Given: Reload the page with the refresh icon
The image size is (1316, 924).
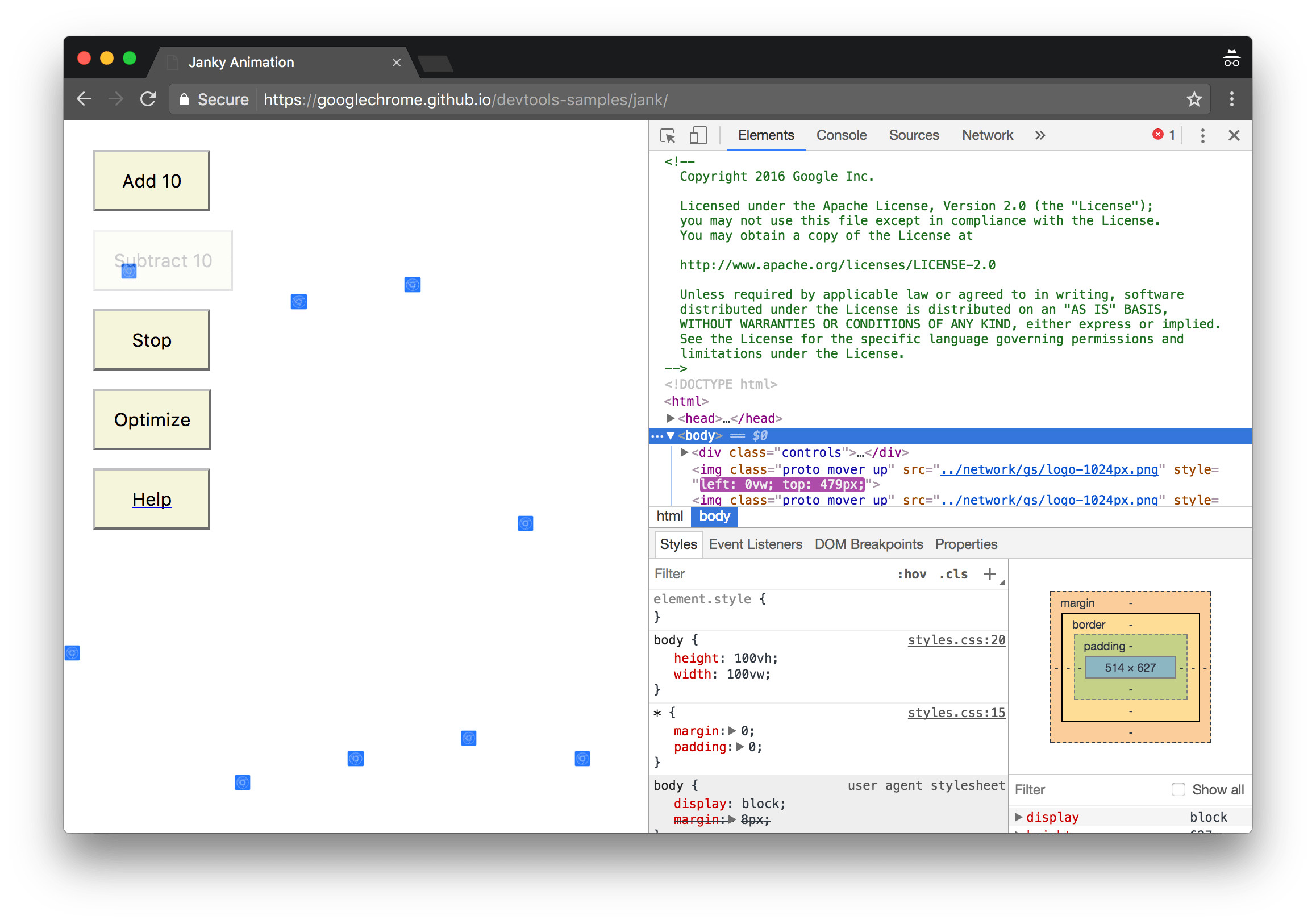Looking at the screenshot, I should [148, 100].
